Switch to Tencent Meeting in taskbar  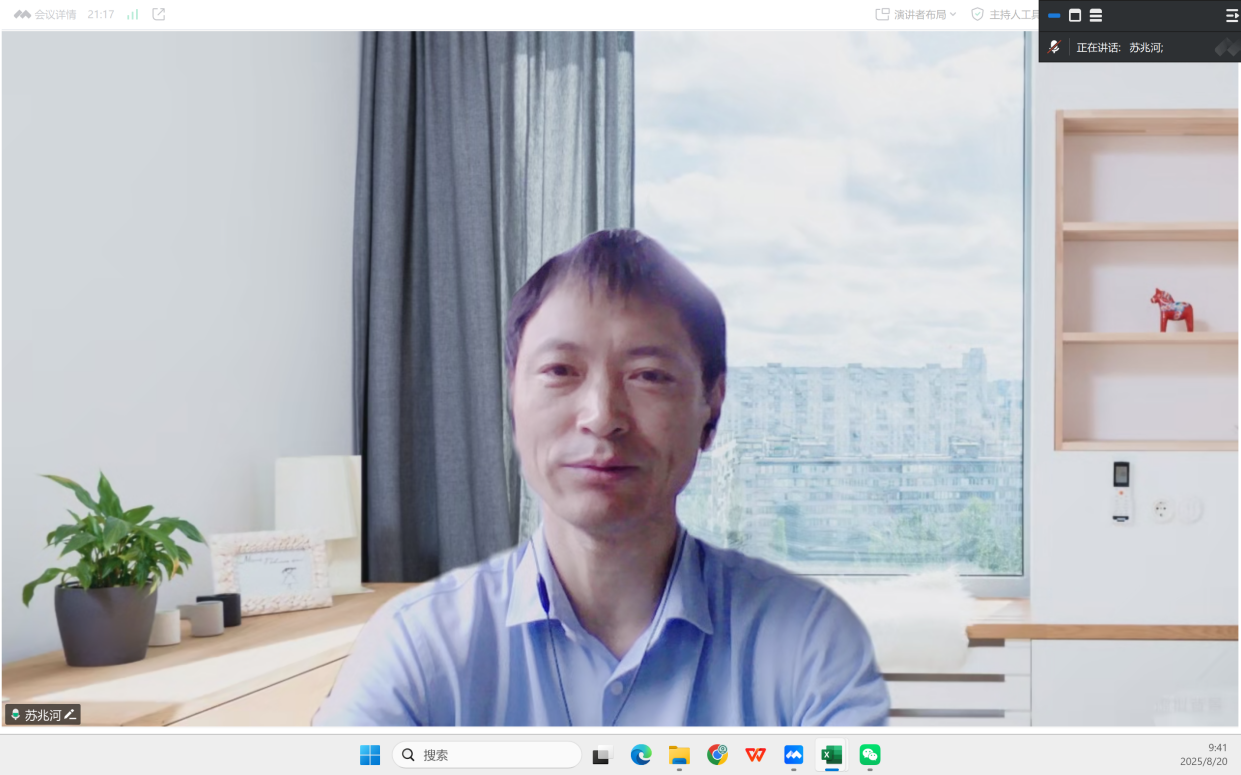tap(794, 755)
